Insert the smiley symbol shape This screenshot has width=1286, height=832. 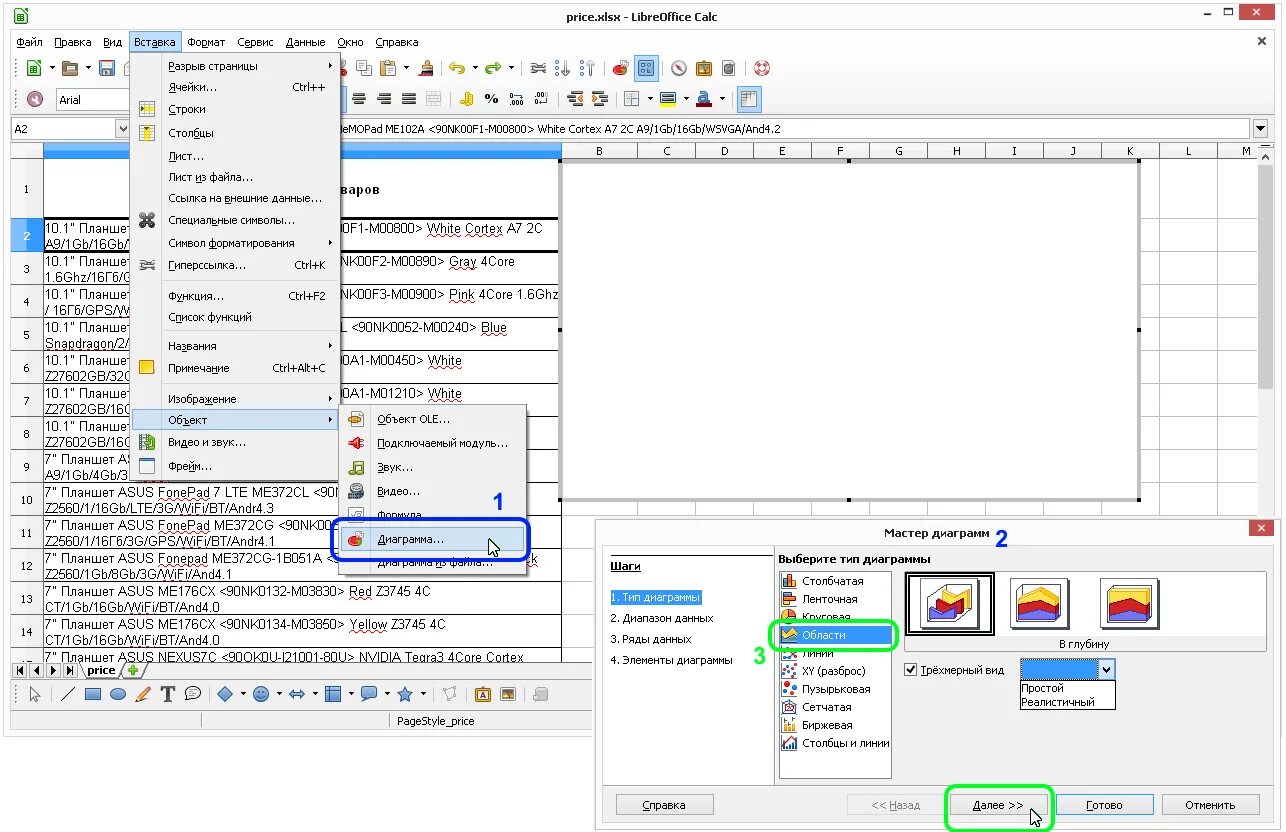pos(261,694)
